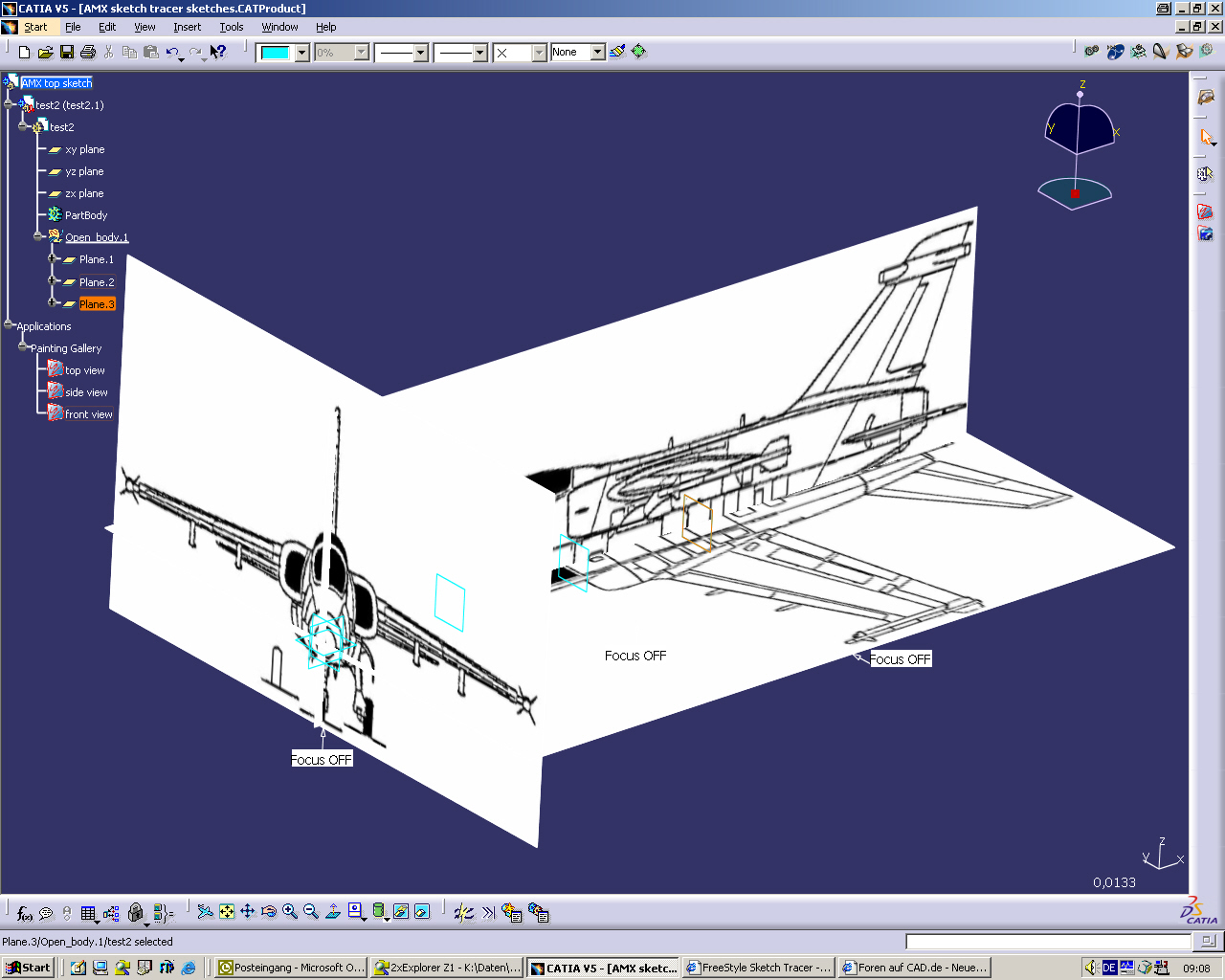Screen dimensions: 1225x980
Task: Expand the Plane.1 tree node
Action: 53,258
